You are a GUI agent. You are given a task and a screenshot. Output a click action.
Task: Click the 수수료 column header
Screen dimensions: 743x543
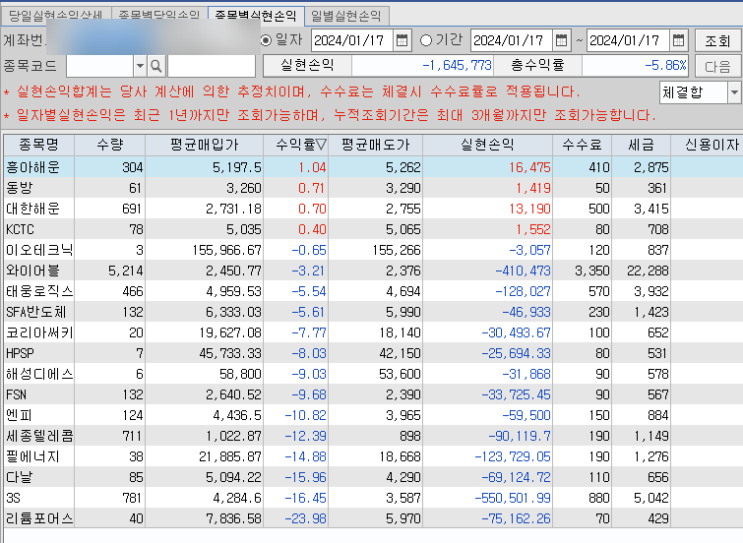click(582, 145)
